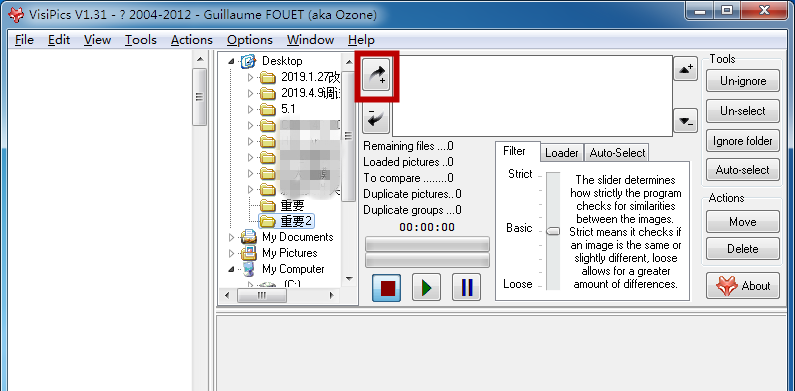Select the My Computer tree item
Viewport: 795px width, 391px height.
tap(293, 269)
